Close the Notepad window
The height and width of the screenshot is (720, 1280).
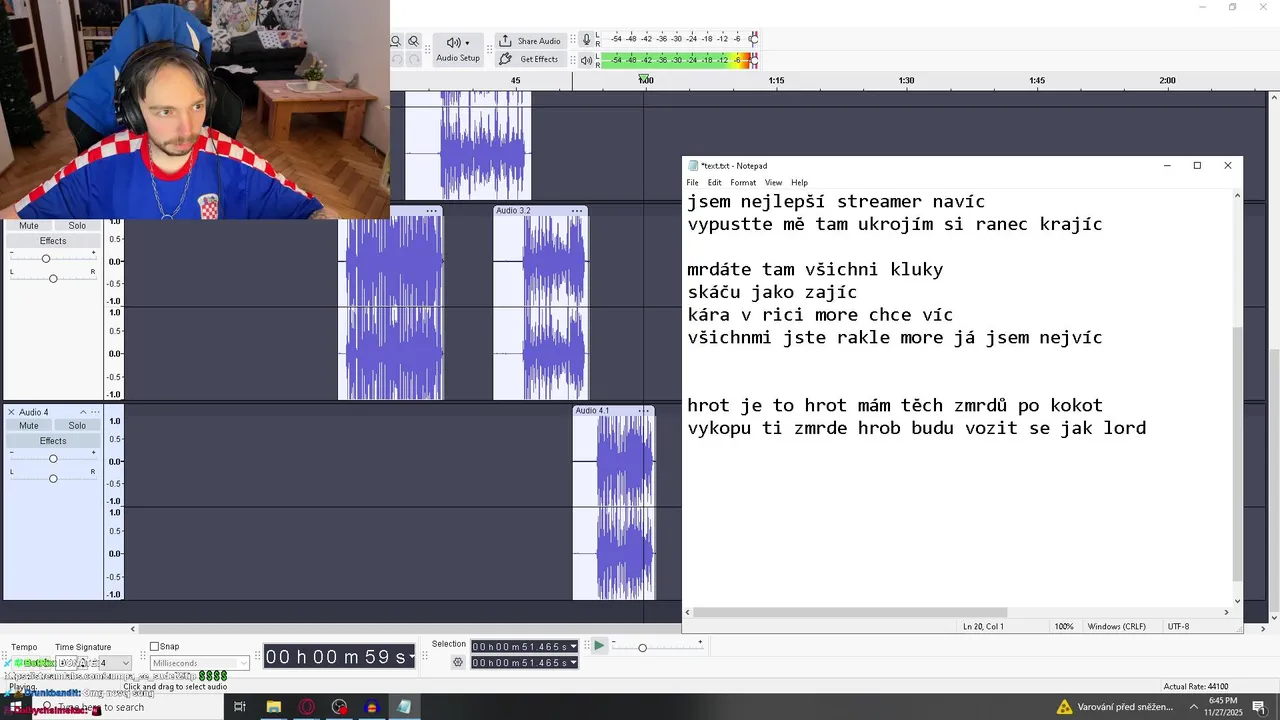click(1228, 166)
